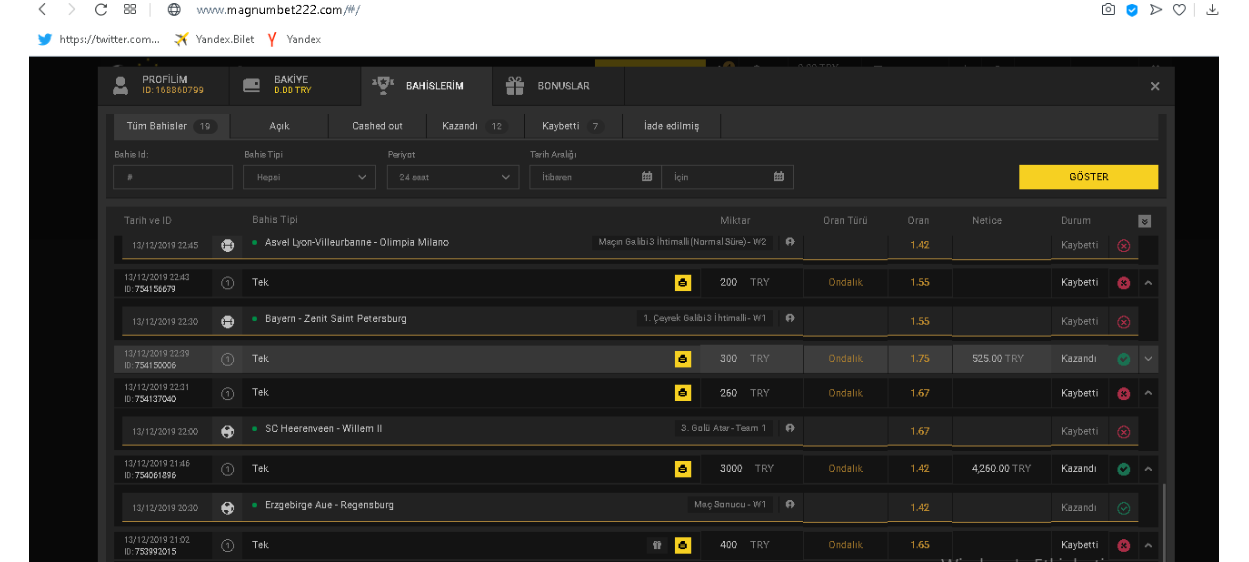Click the basketball icon beside Asvel Lyon-Villeurbanne

pos(227,245)
